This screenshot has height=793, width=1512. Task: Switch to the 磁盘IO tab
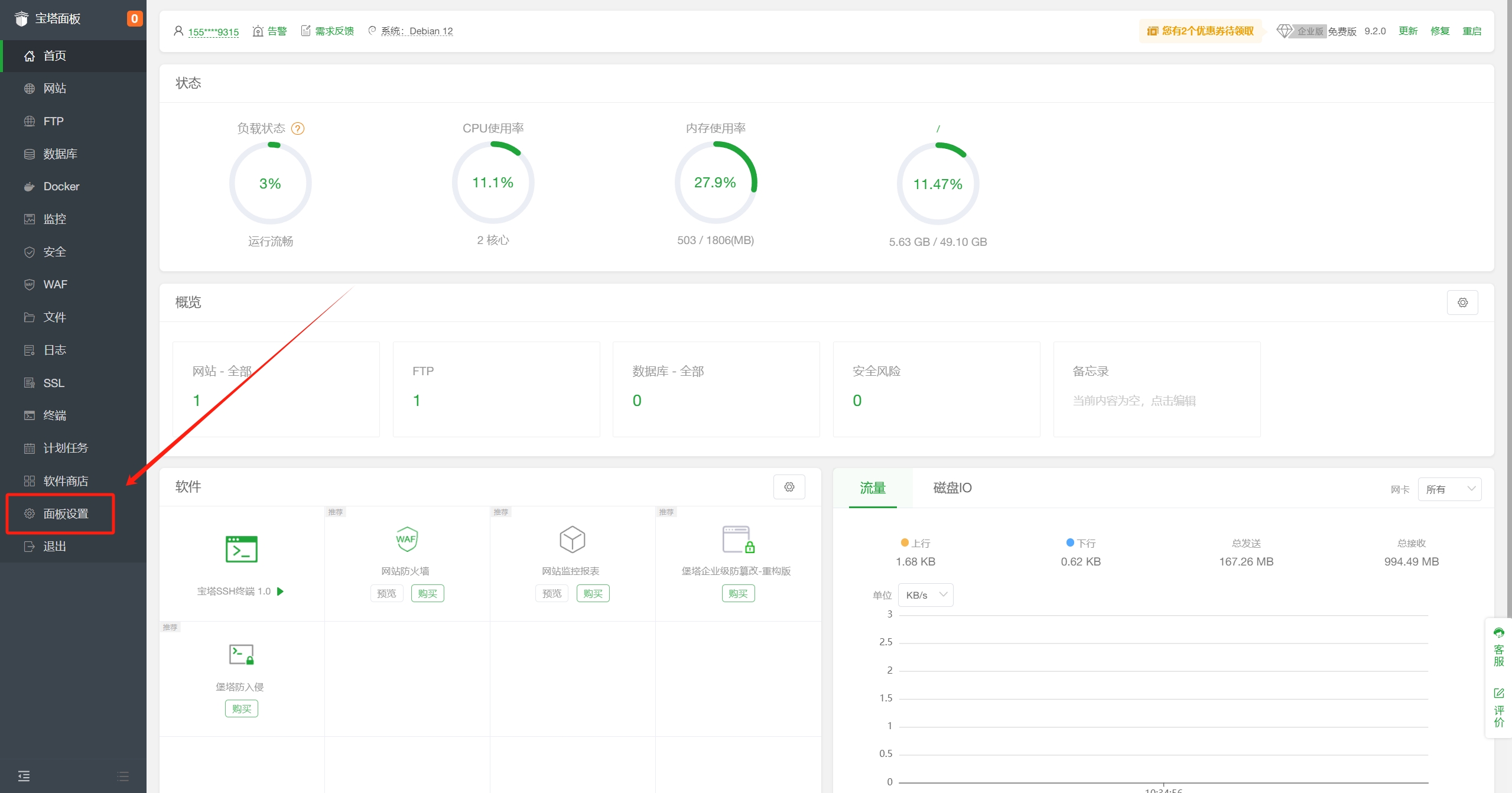[952, 487]
